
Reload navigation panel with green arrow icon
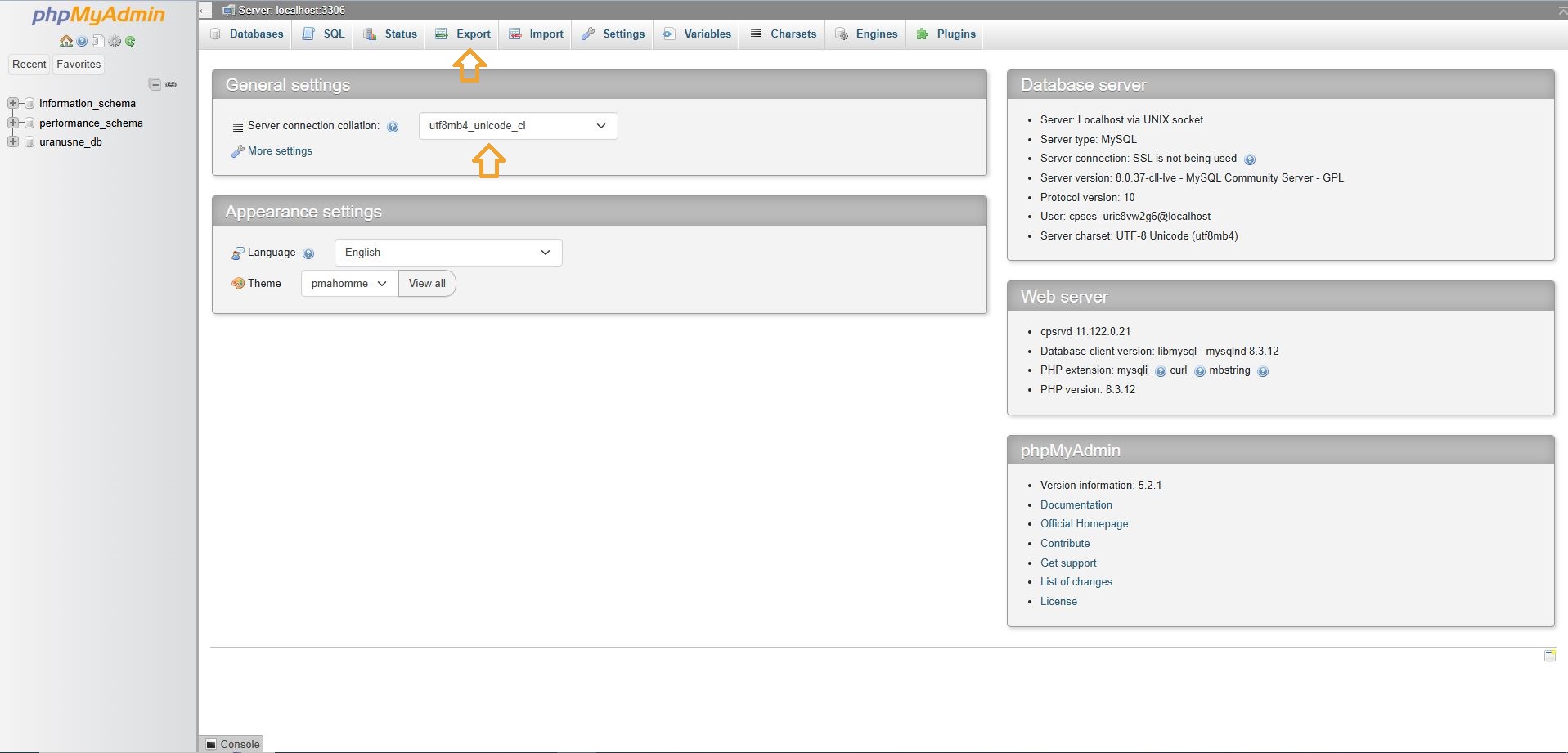click(x=130, y=41)
